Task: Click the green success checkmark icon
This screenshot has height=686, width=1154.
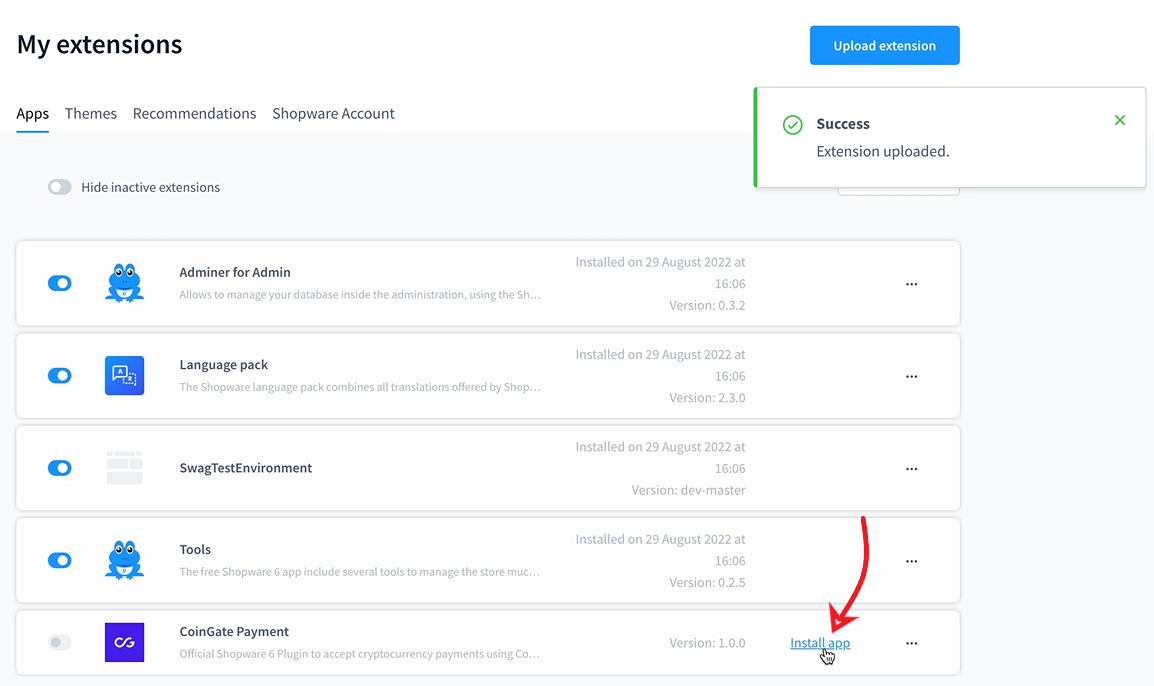Action: click(x=793, y=125)
